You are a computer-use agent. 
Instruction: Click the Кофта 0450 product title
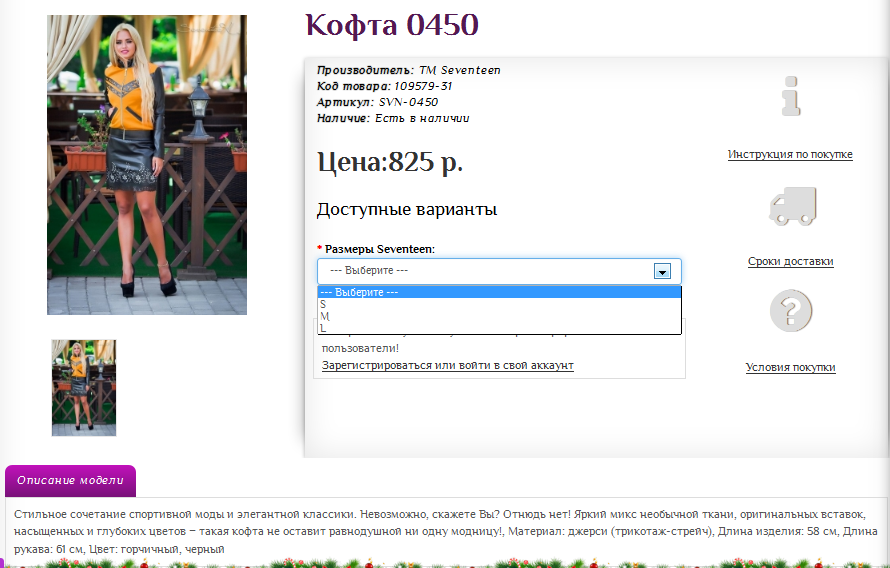tap(392, 25)
